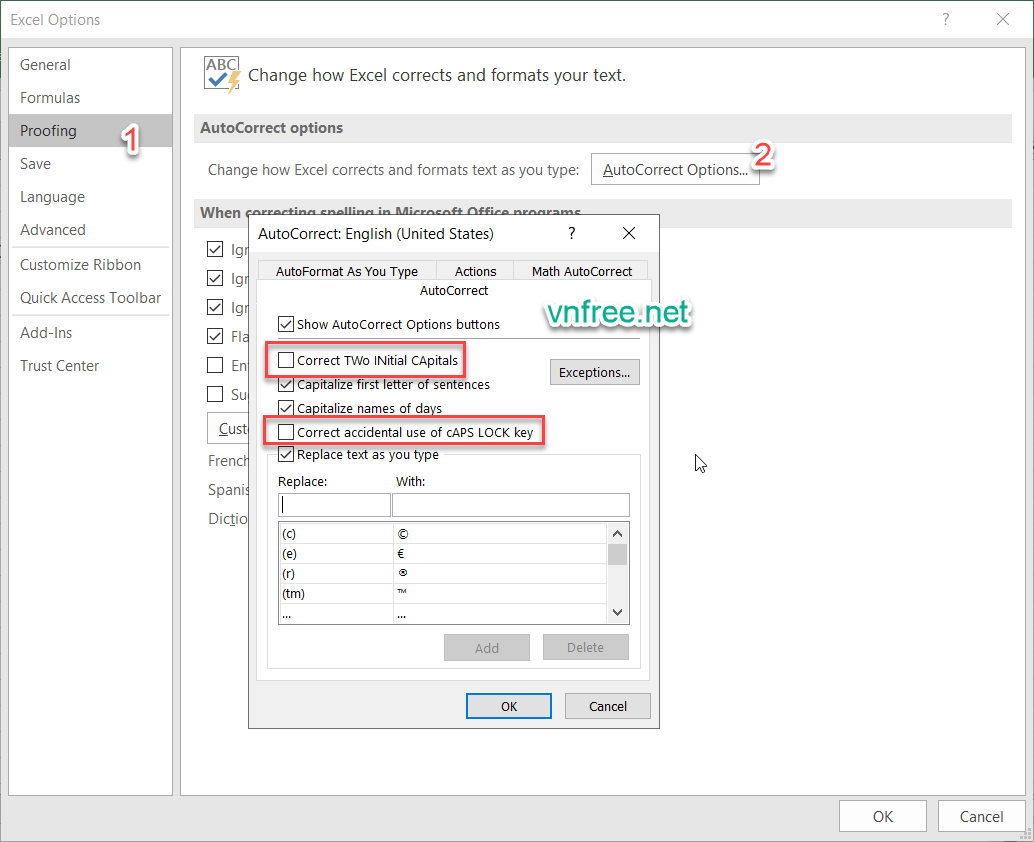Uncheck Show AutoCorrect Options buttons
Viewport: 1034px width, 842px height.
tap(287, 324)
